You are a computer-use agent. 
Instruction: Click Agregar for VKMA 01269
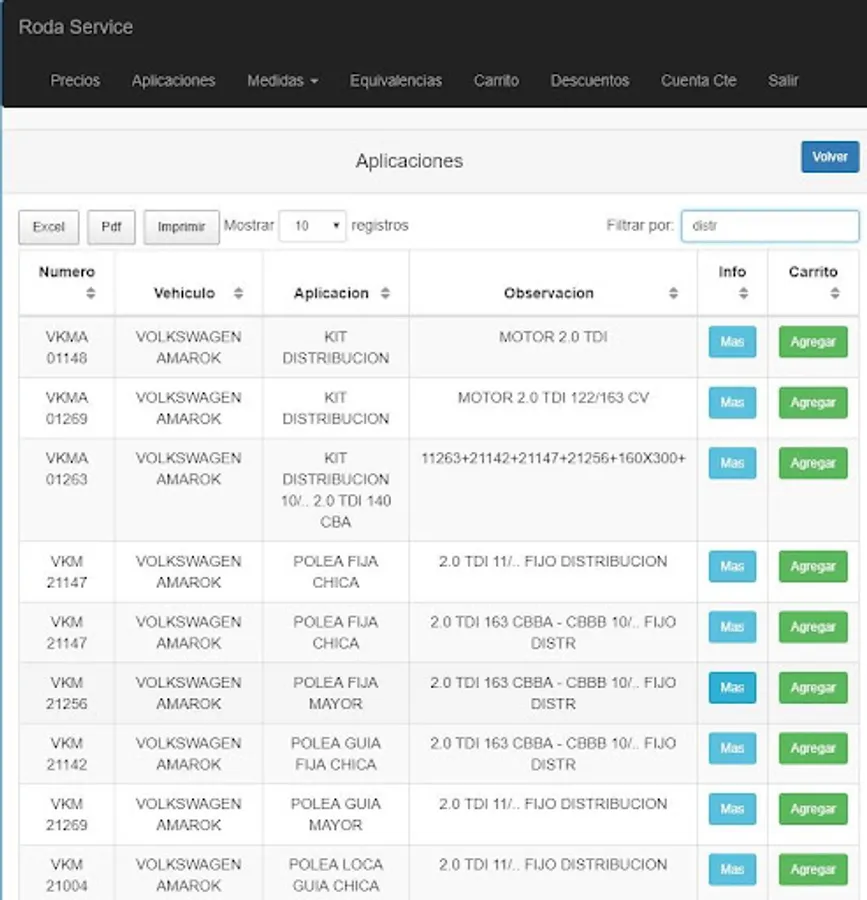[x=813, y=402]
